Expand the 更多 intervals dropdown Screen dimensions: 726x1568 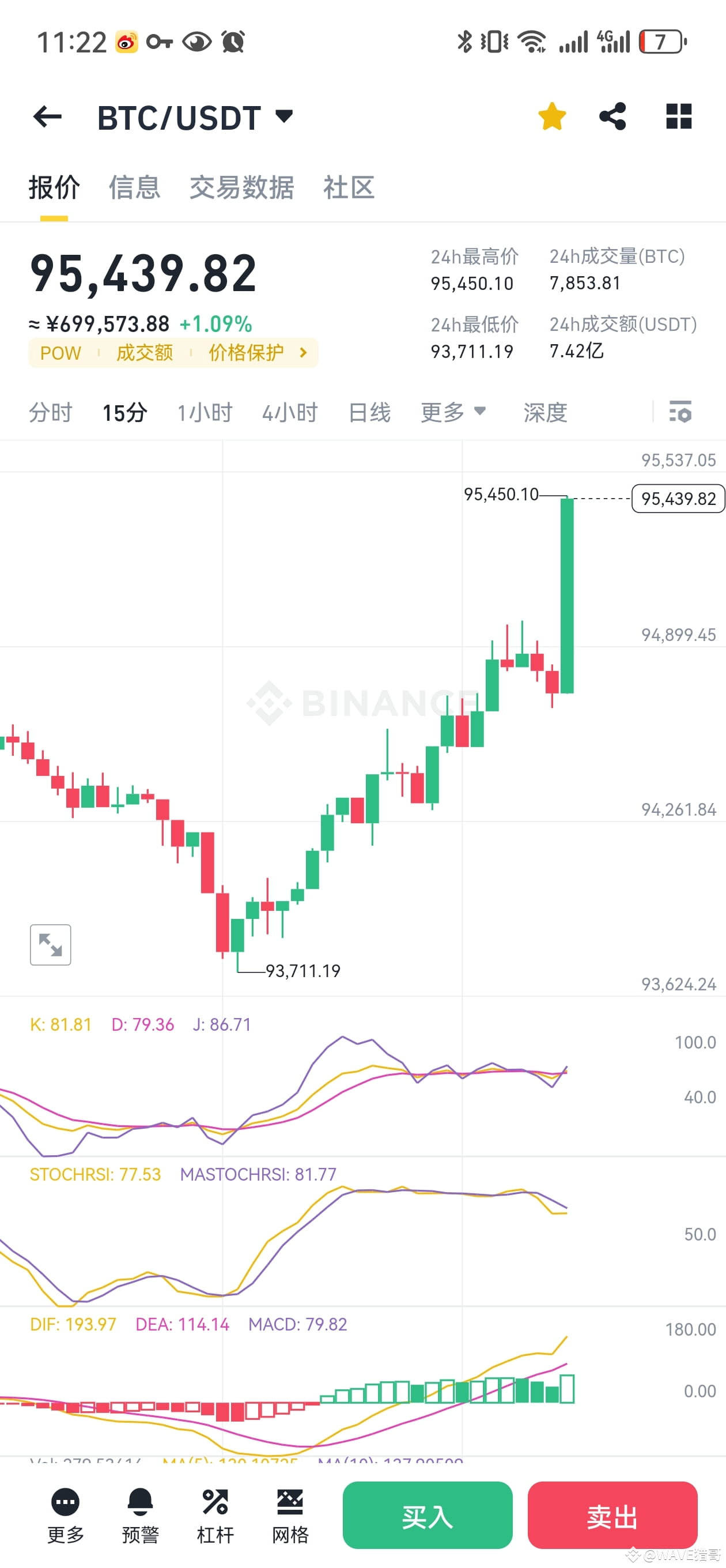[453, 413]
